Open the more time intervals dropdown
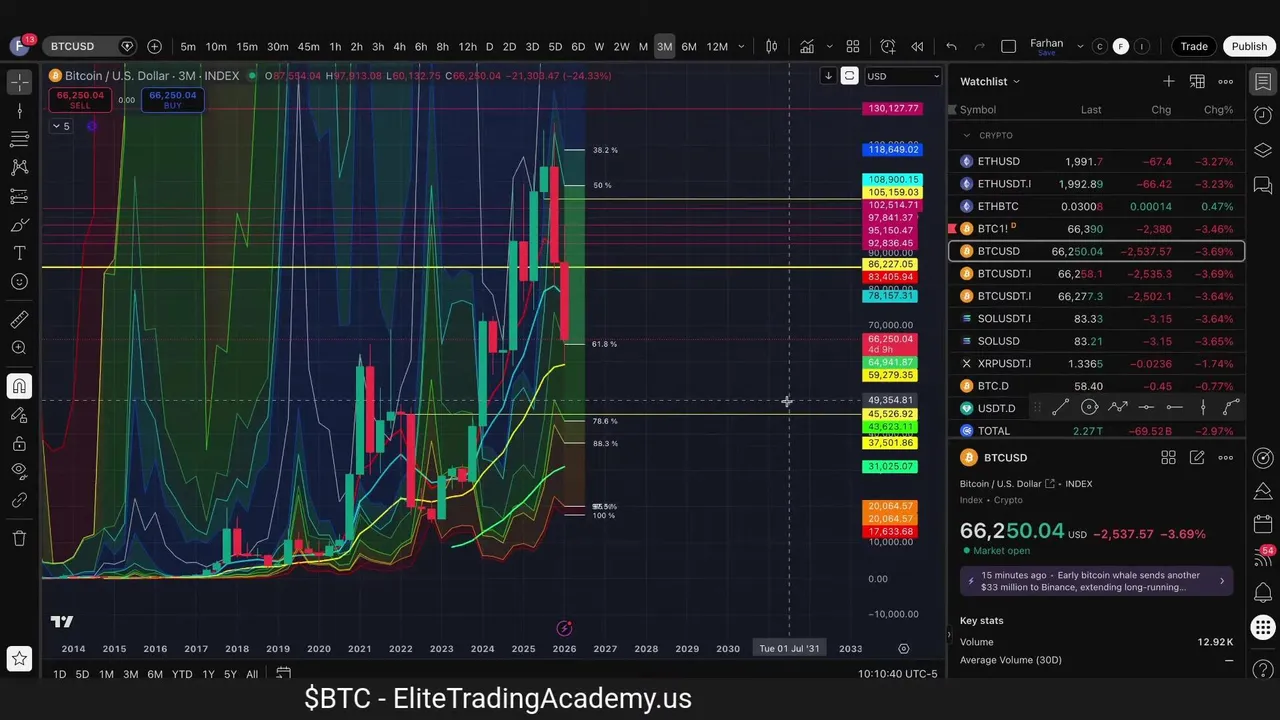 741,46
